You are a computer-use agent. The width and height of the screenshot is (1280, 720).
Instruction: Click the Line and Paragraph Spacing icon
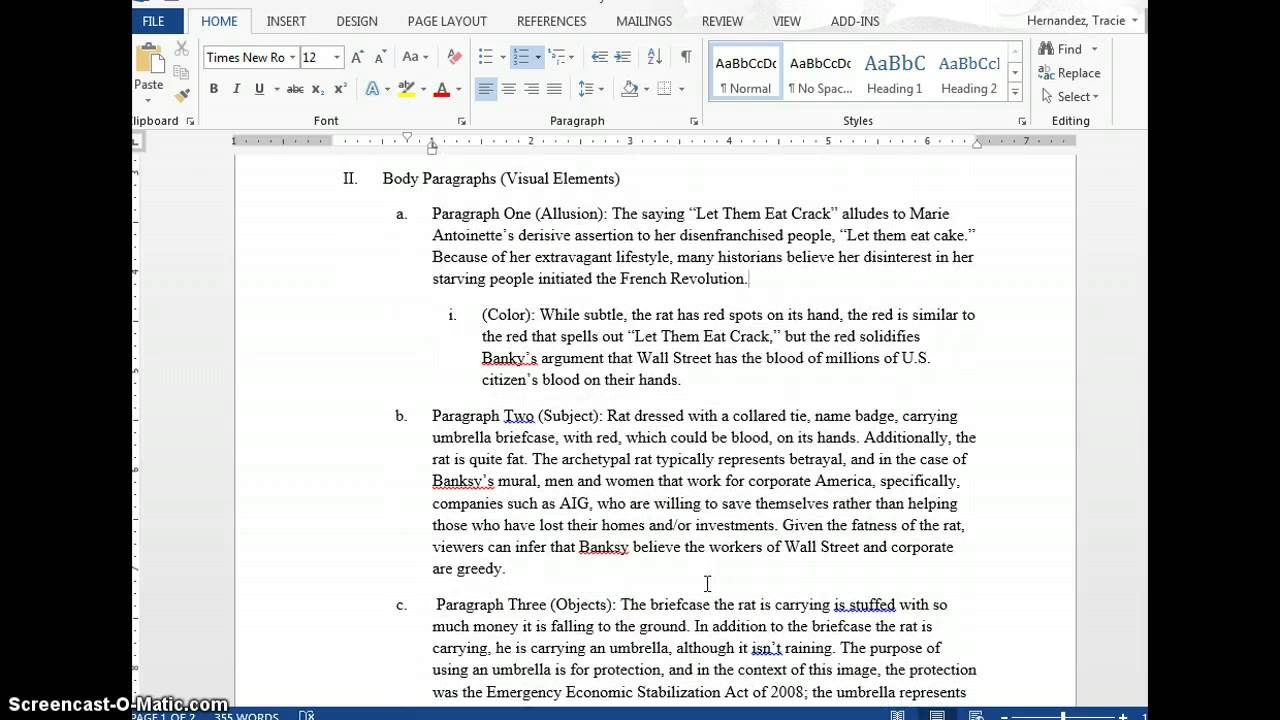click(586, 89)
